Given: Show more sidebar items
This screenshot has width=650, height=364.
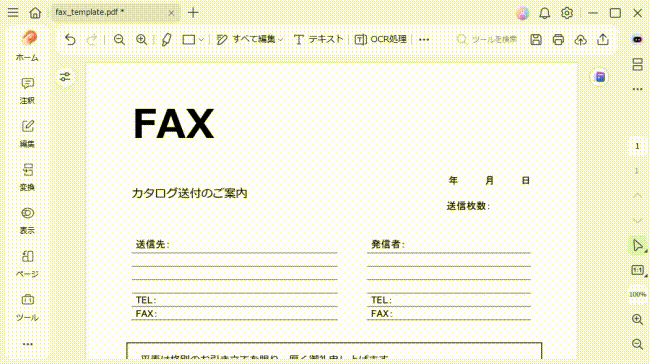Looking at the screenshot, I should [28, 344].
